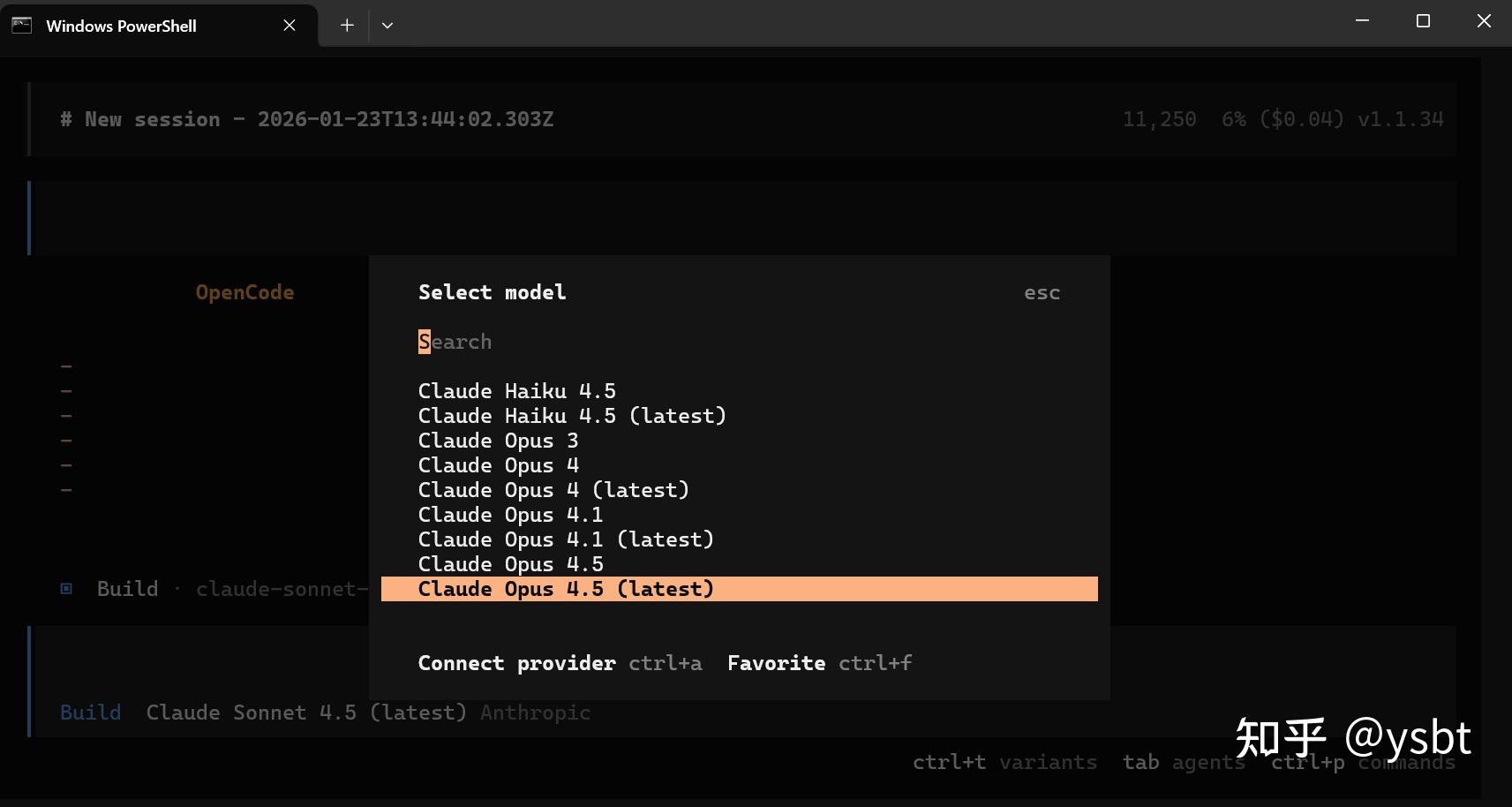Close the terminal window
Viewport: 1512px width, 807px height.
click(1484, 21)
